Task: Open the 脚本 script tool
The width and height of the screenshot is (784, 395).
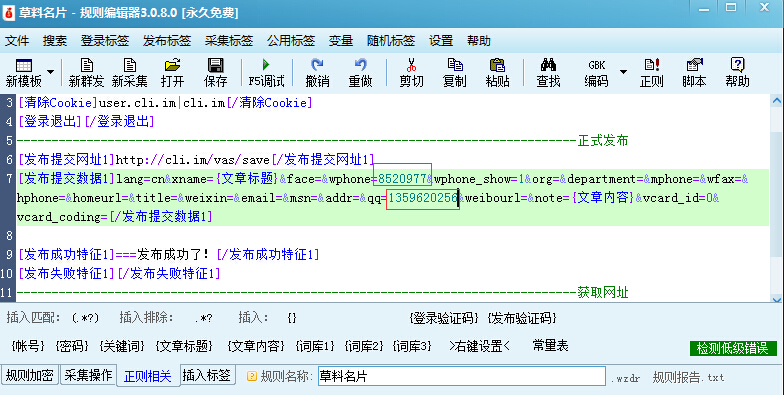Action: (694, 72)
